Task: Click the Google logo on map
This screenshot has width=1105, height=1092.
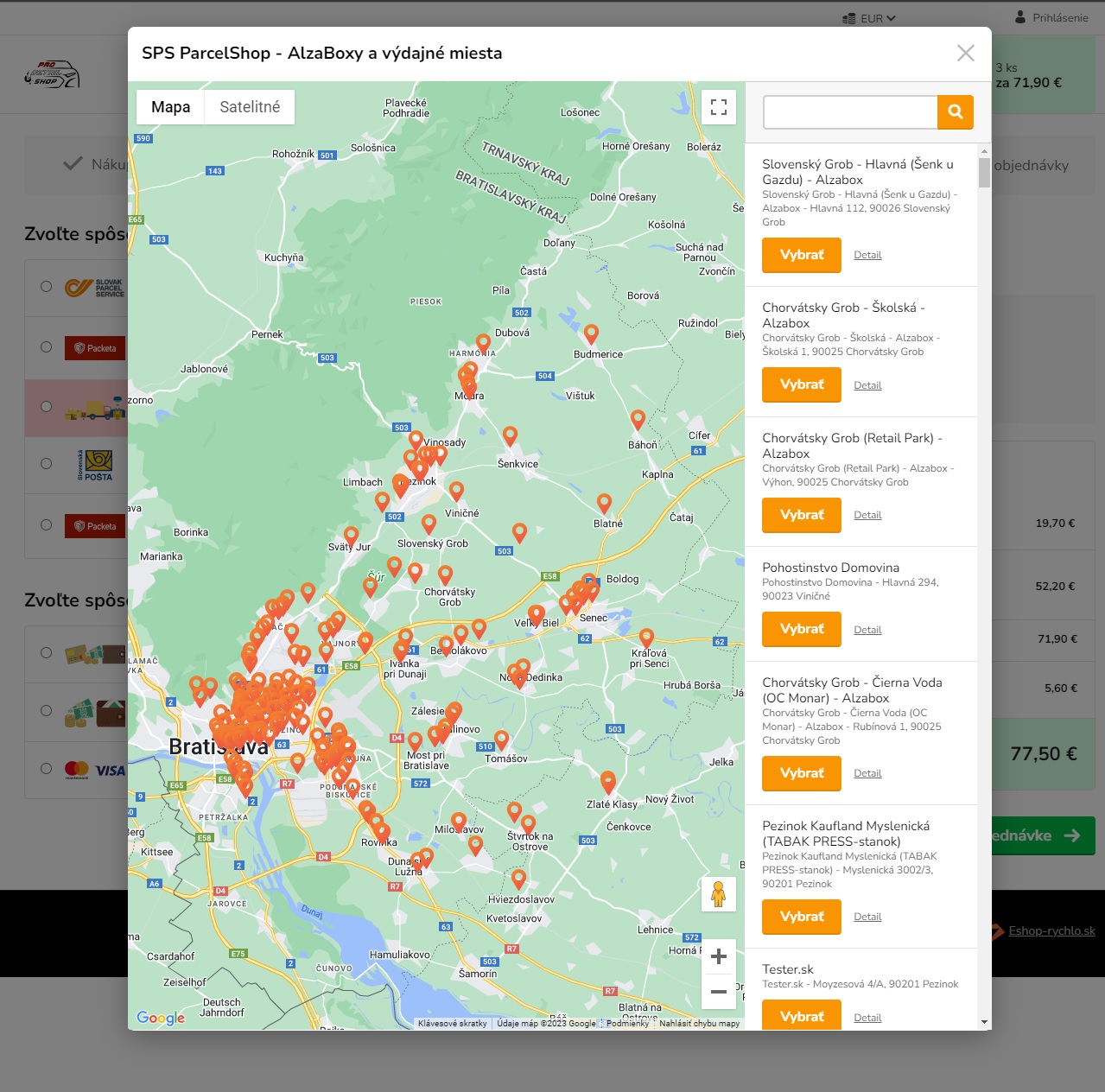Action: [x=161, y=1018]
